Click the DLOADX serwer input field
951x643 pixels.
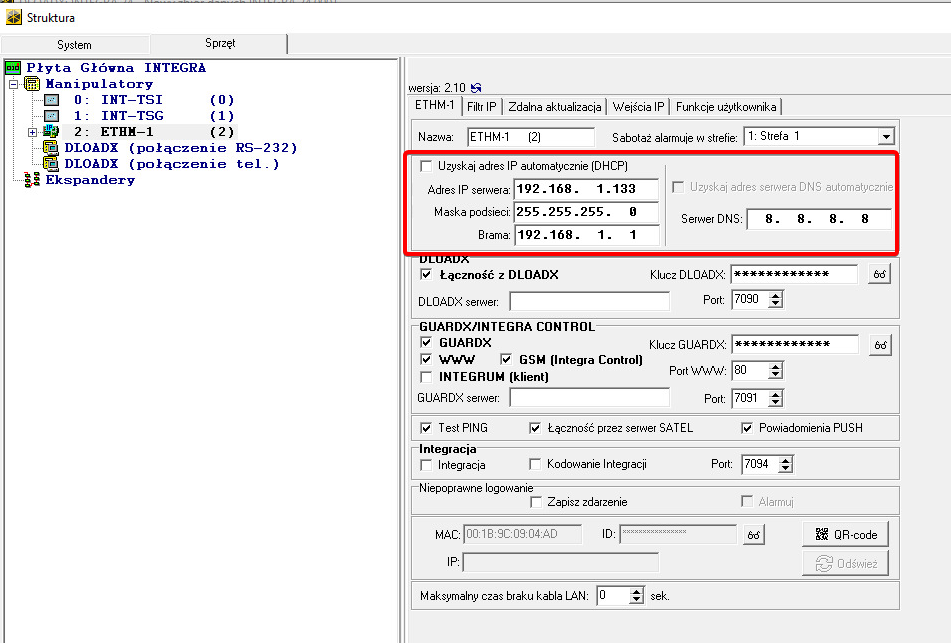(589, 301)
